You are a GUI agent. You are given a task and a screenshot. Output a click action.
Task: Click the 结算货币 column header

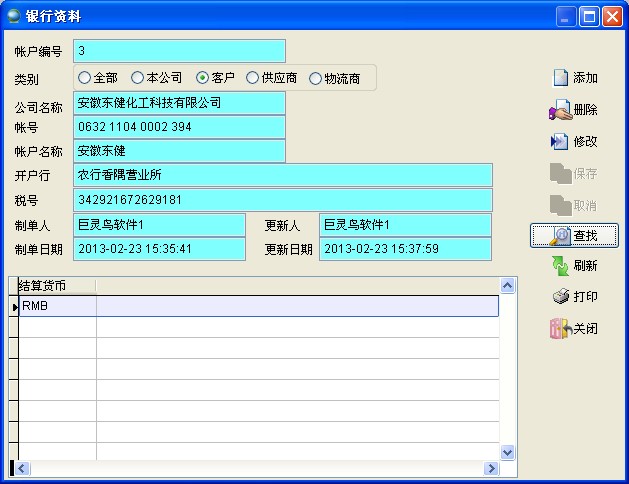point(56,286)
